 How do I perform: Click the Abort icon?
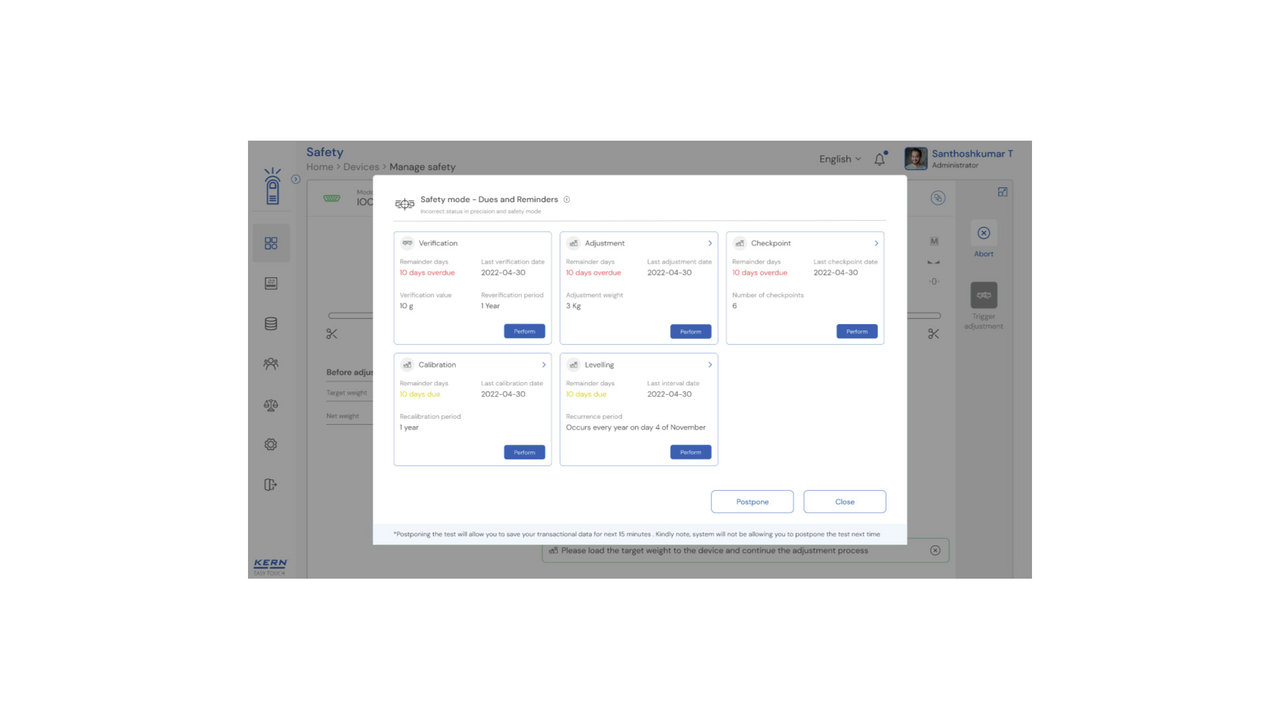984,233
